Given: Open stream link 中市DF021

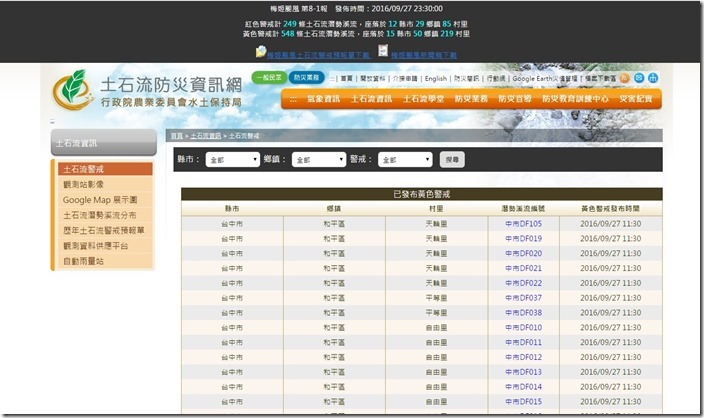Looking at the screenshot, I should click(524, 268).
